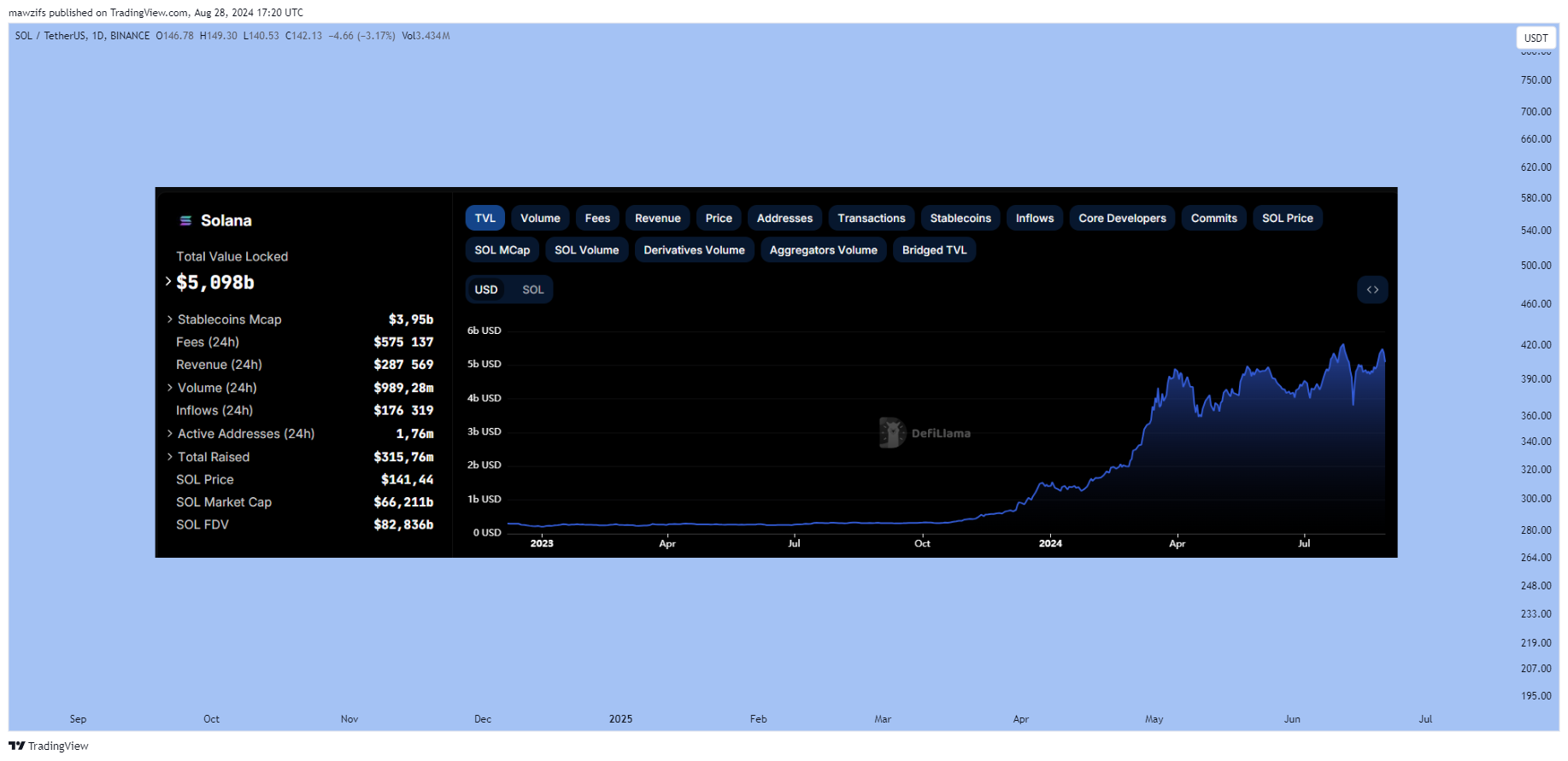Choose the Price tab
The height and width of the screenshot is (761, 1568).
719,218
